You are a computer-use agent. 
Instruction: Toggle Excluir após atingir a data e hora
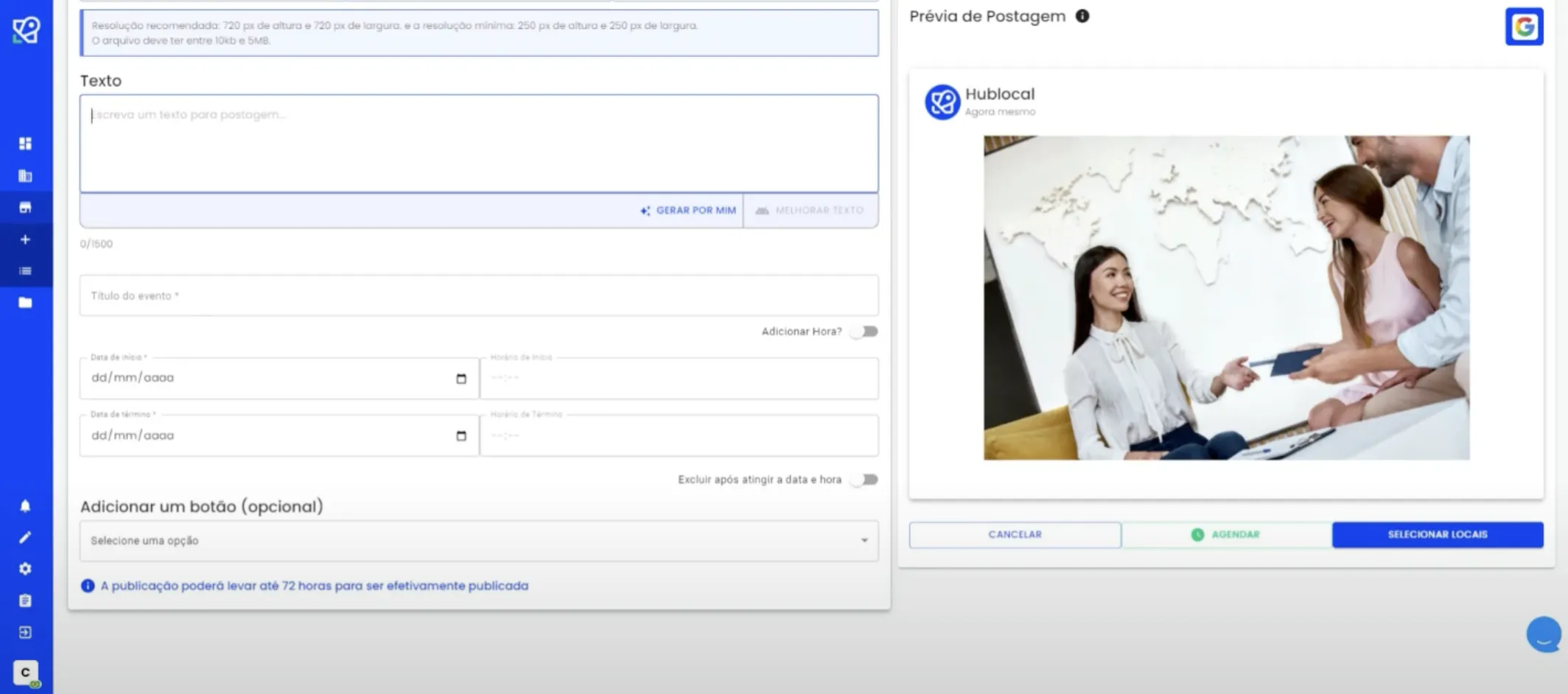coord(864,480)
